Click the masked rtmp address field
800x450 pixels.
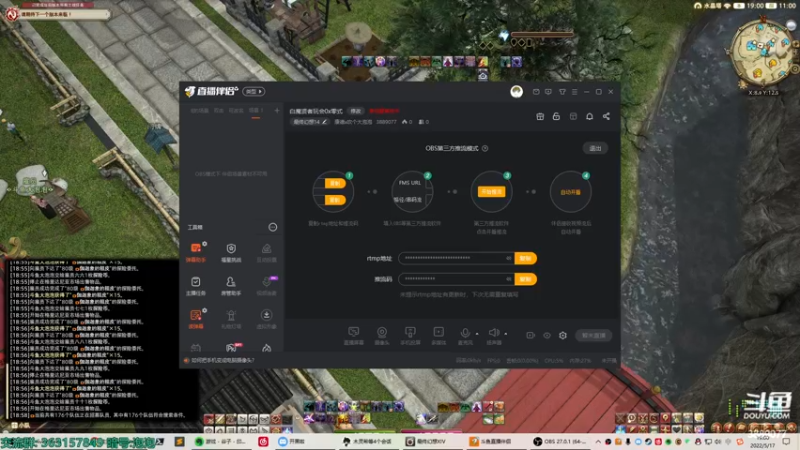click(x=456, y=258)
